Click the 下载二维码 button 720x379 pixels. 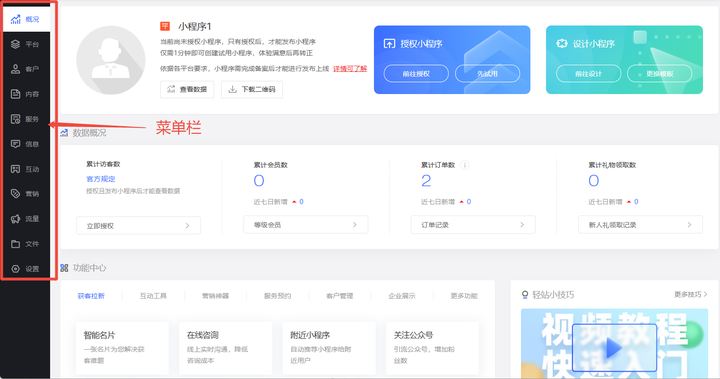pos(252,89)
